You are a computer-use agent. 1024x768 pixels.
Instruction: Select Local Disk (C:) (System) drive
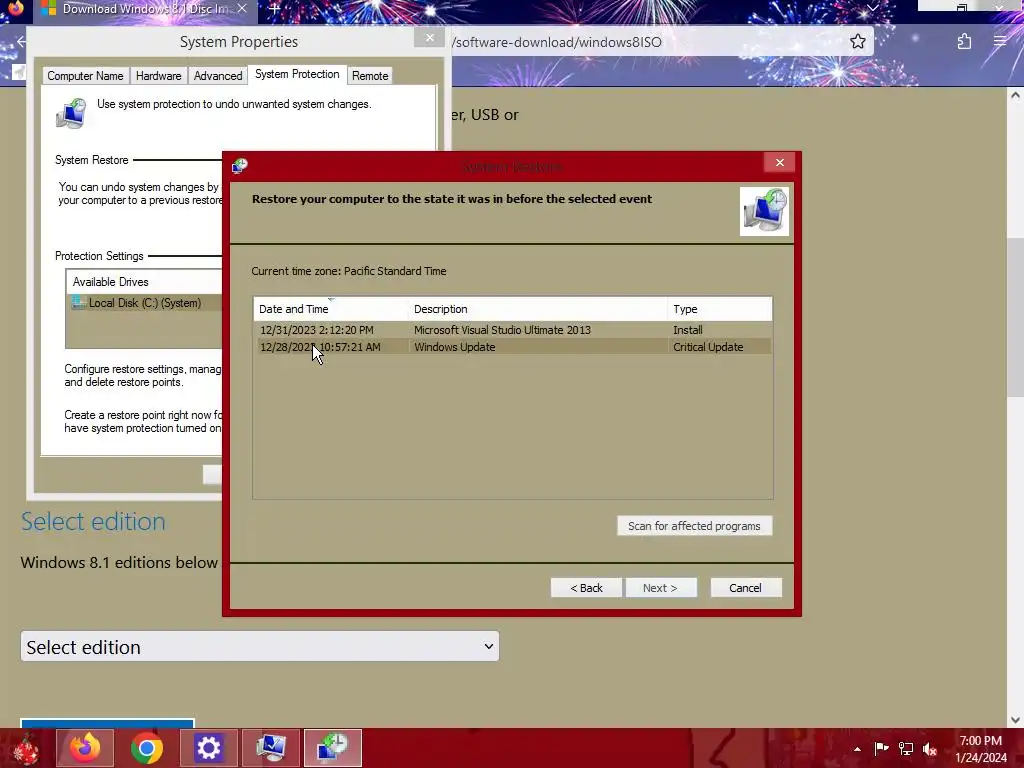click(145, 303)
